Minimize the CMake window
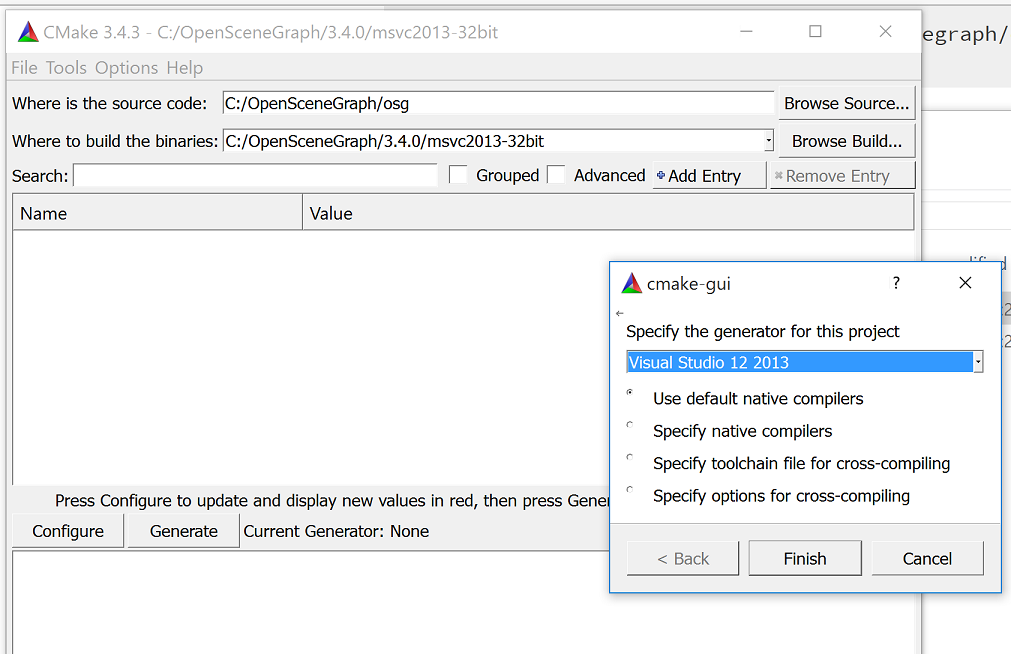Viewport: 1011px width, 654px height. [x=747, y=32]
